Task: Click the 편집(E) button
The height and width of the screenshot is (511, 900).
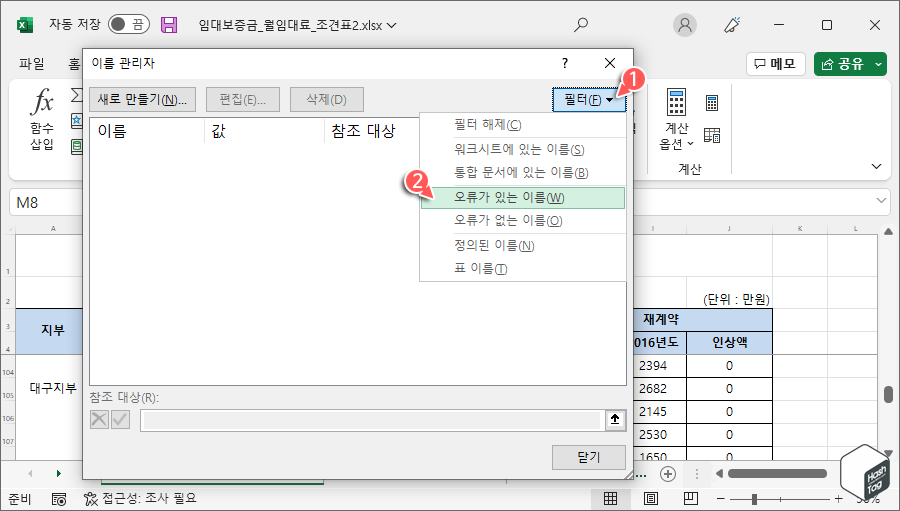Action: pyautogui.click(x=243, y=99)
